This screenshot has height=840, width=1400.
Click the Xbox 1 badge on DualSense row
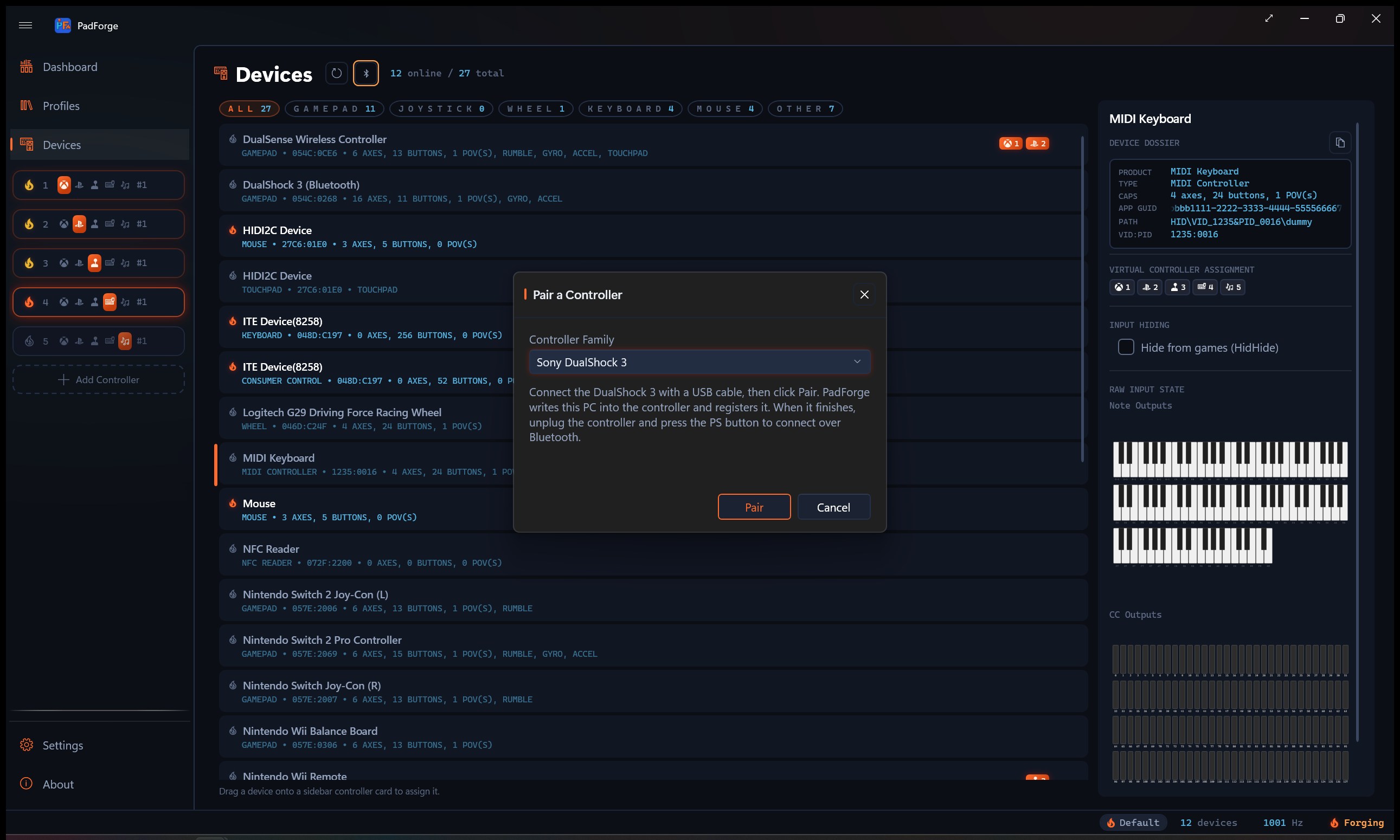(x=1011, y=144)
